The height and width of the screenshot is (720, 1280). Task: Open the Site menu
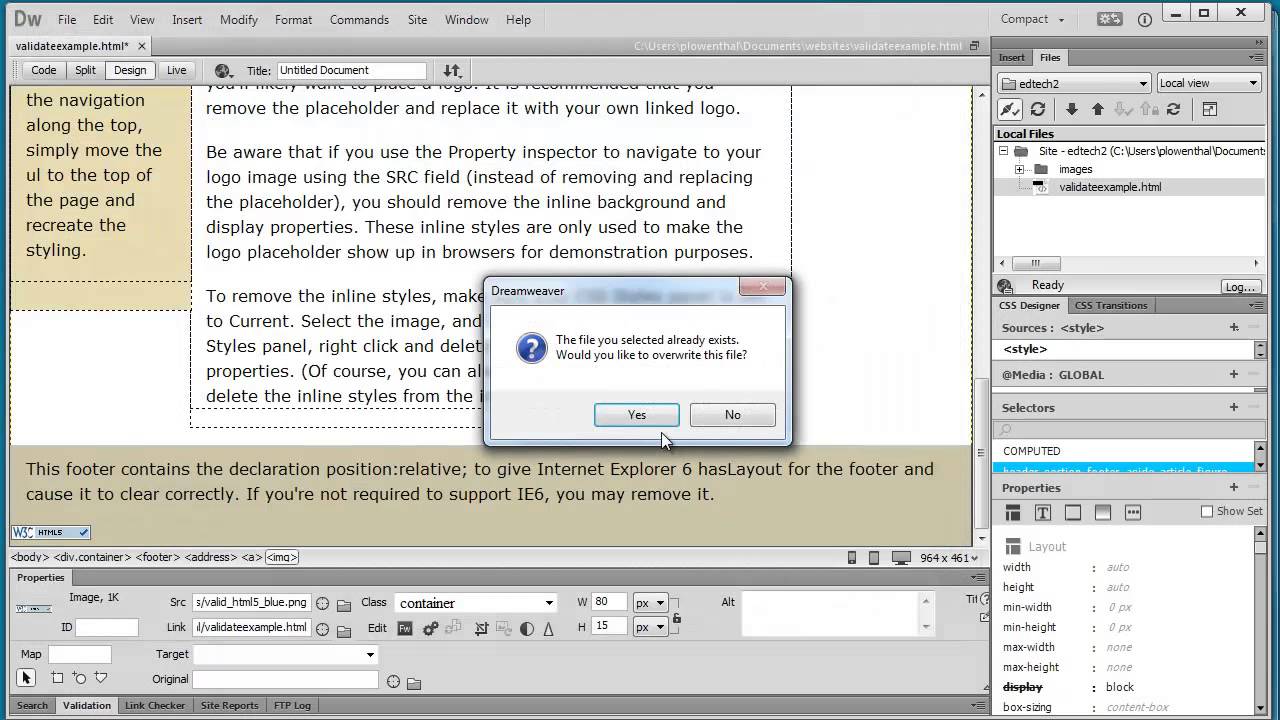click(417, 19)
